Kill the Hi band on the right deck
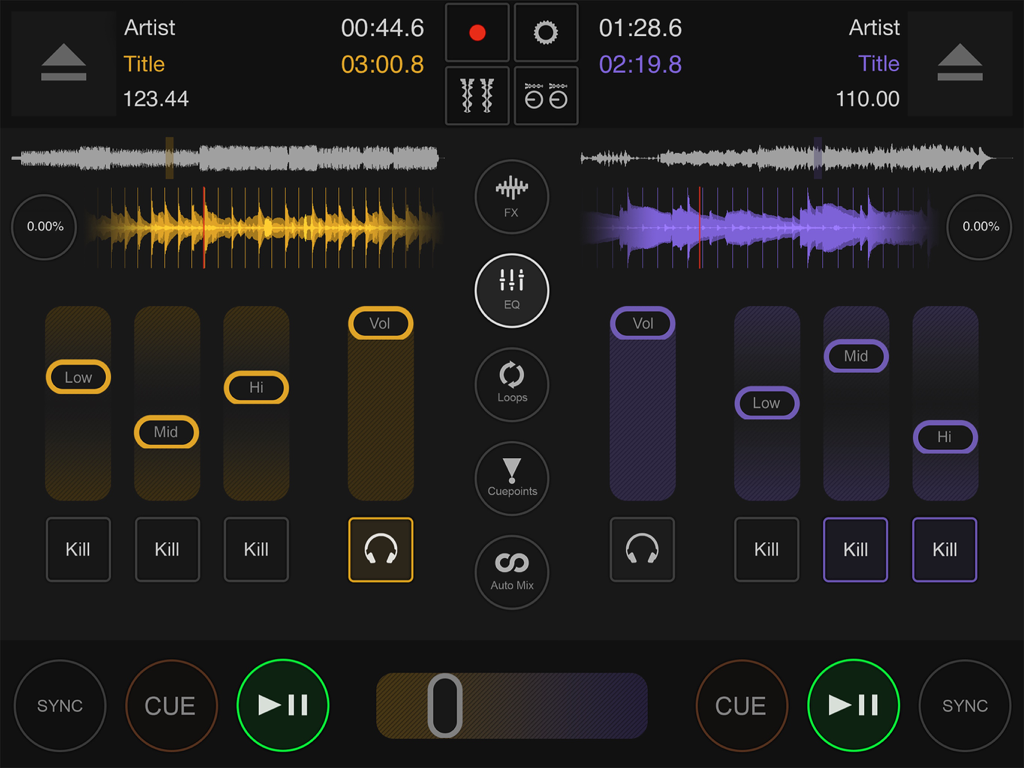 [945, 549]
